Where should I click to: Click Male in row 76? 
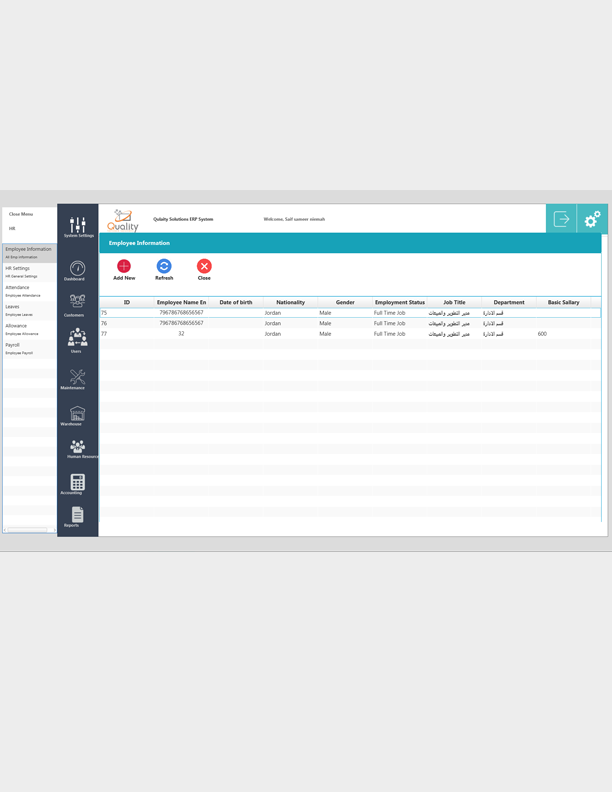pyautogui.click(x=325, y=323)
